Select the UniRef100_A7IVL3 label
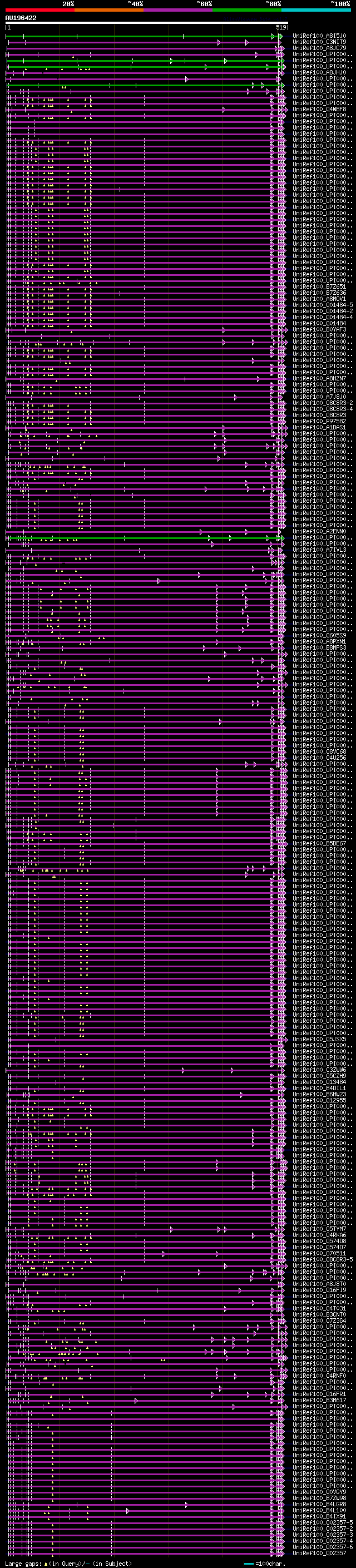Viewport: 356px width, 1568px height. pos(319,550)
